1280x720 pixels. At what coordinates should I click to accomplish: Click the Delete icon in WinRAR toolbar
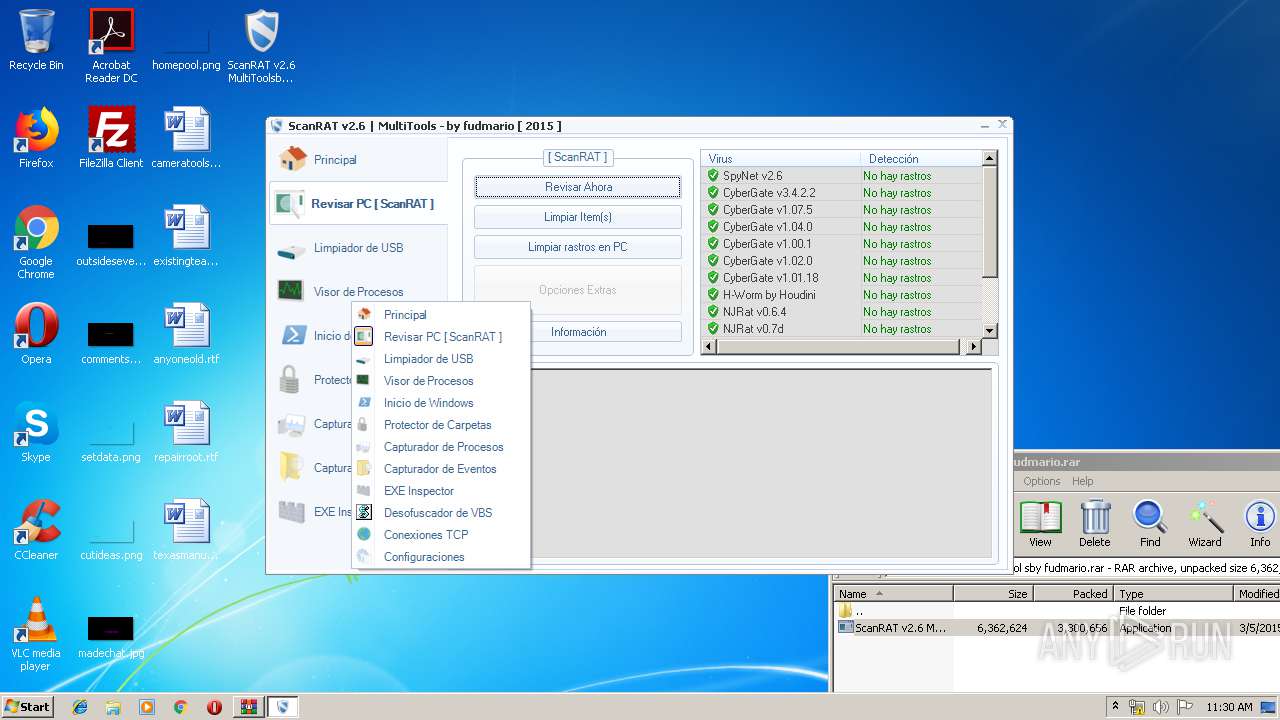pos(1095,523)
